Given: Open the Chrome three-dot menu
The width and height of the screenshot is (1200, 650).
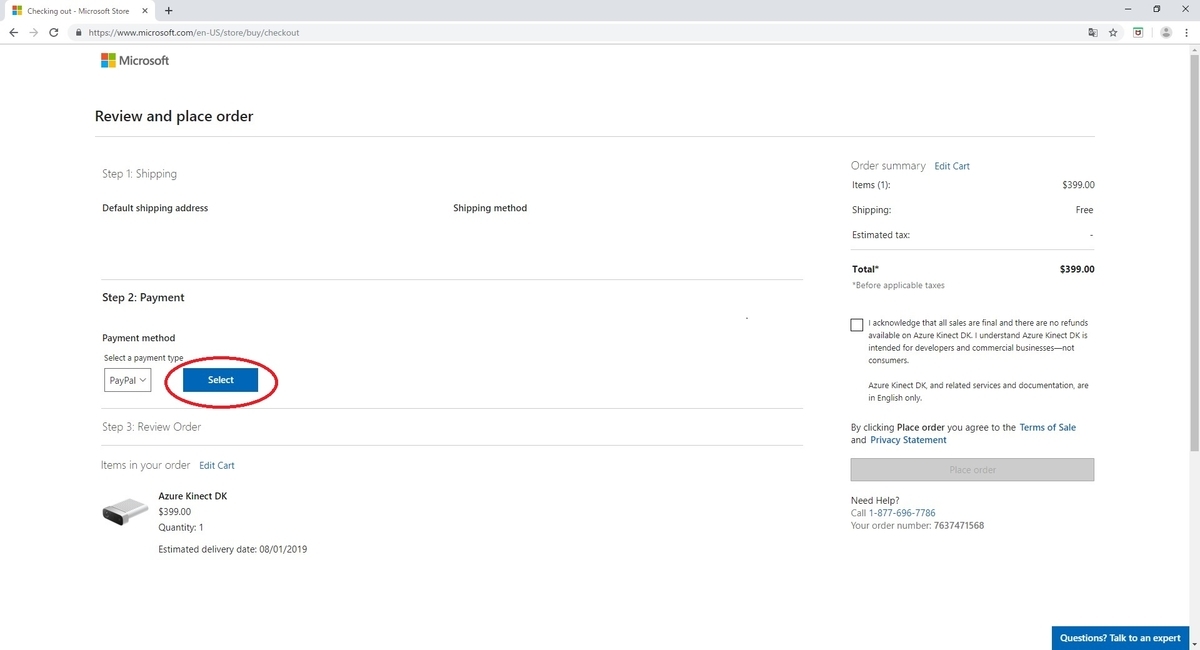Looking at the screenshot, I should click(1186, 32).
